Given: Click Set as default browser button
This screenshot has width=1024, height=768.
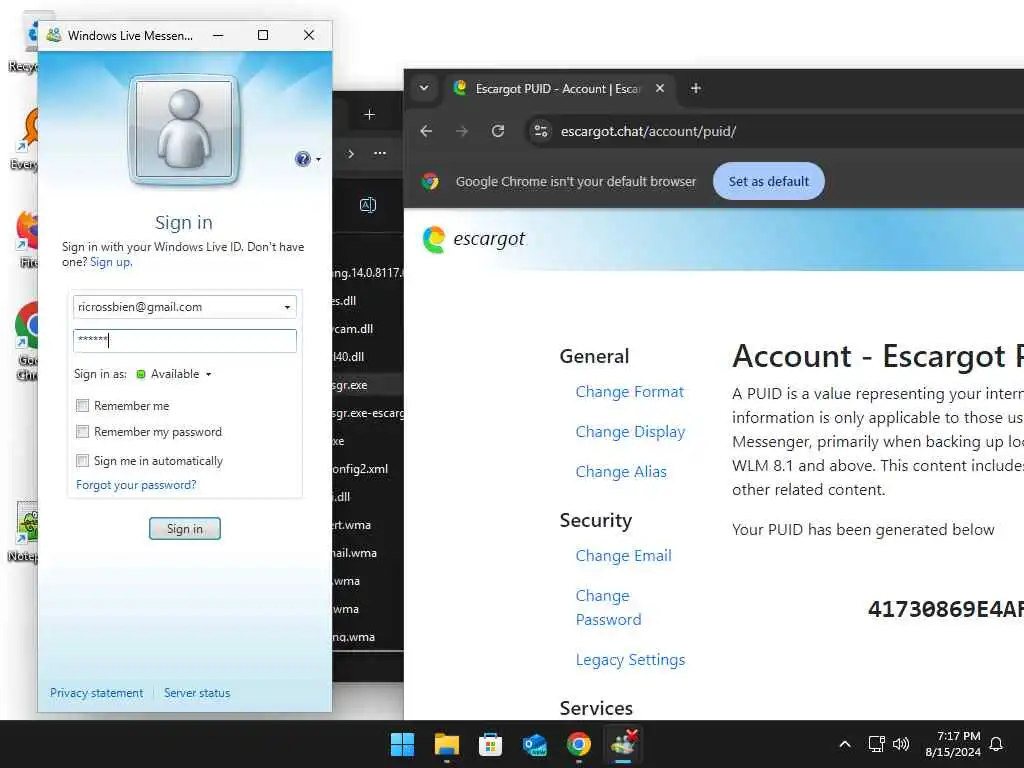Looking at the screenshot, I should click(x=768, y=182).
